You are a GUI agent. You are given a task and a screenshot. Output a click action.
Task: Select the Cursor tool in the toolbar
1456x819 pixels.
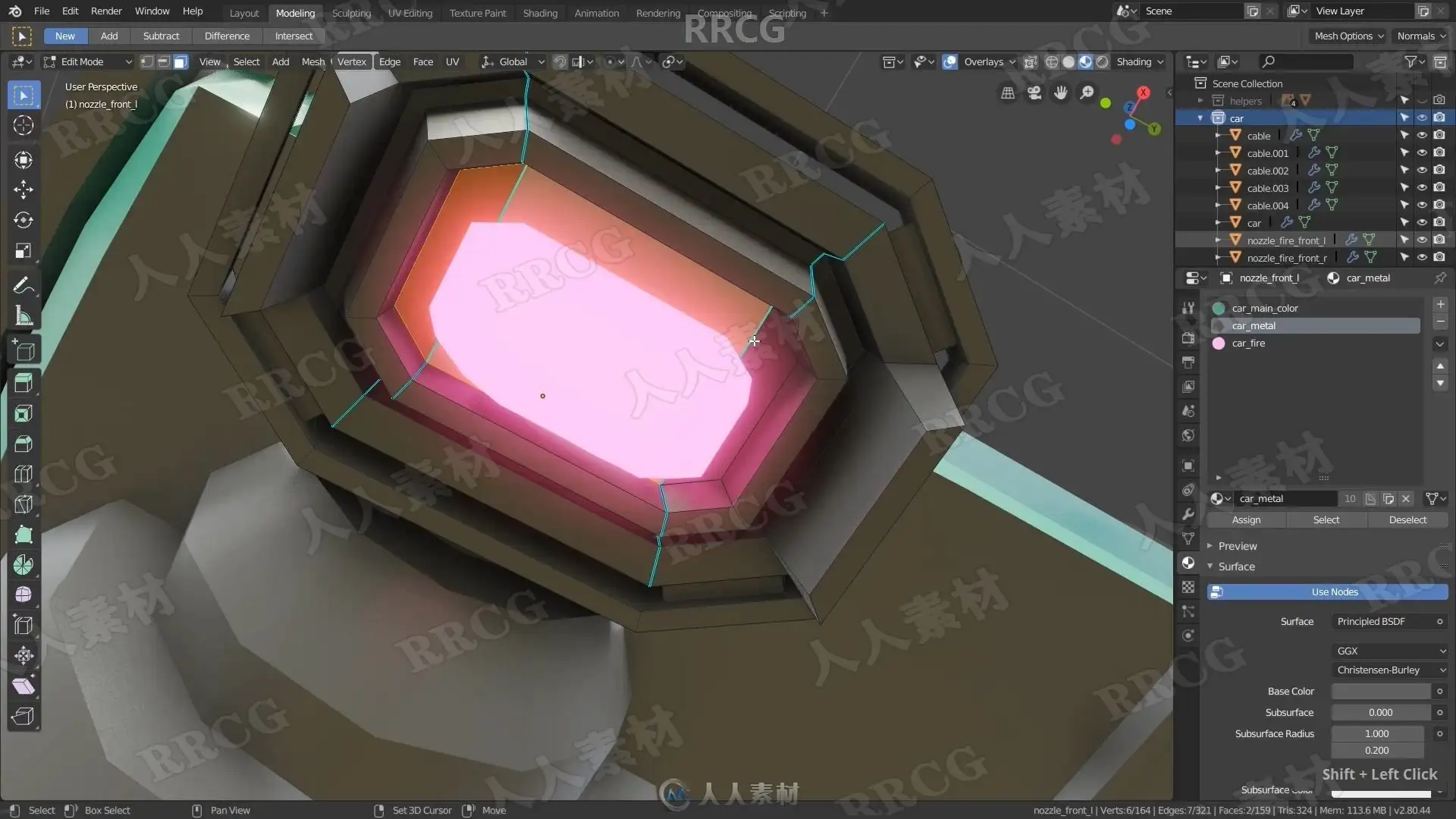pos(24,125)
